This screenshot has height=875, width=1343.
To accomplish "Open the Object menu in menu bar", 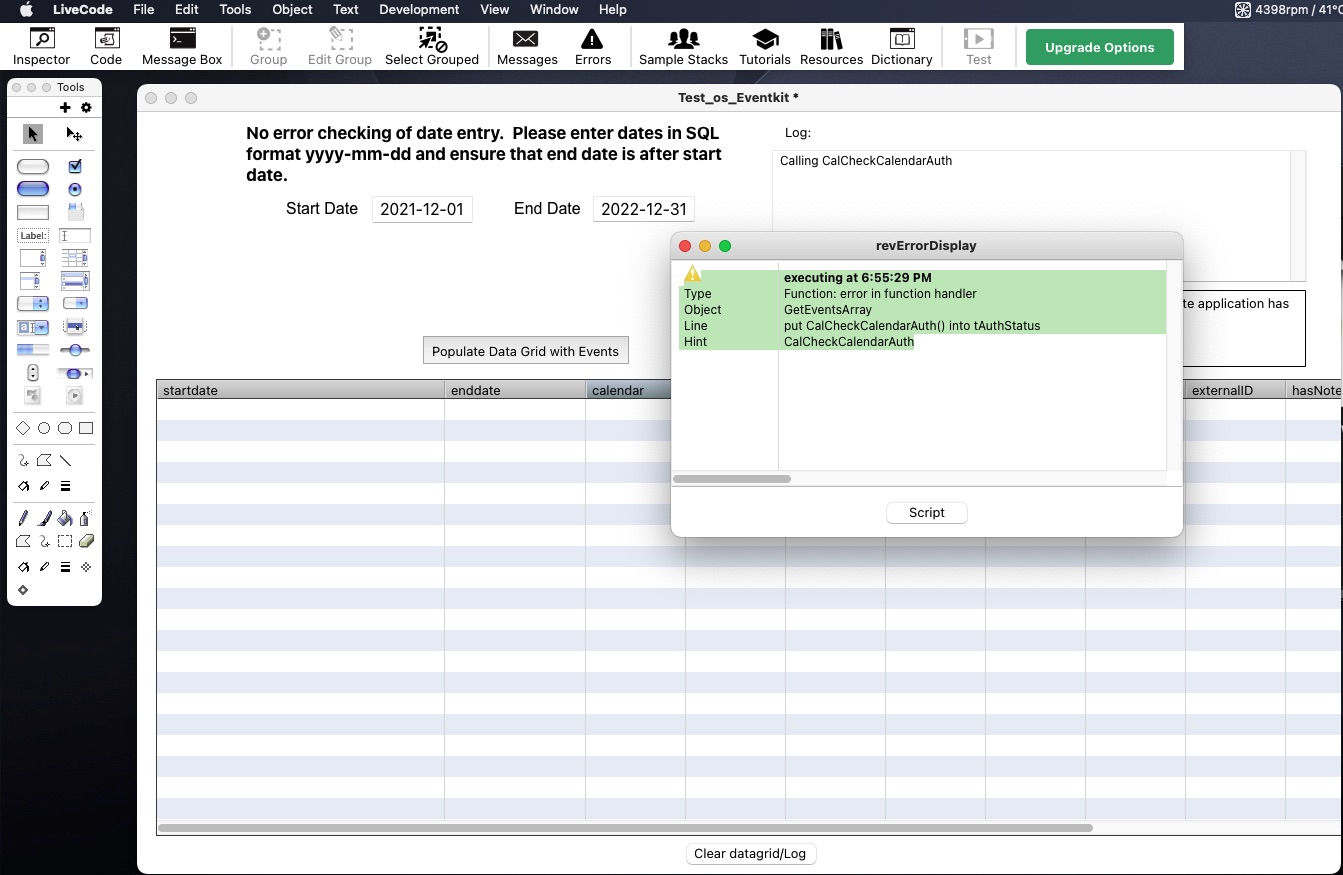I will click(293, 10).
